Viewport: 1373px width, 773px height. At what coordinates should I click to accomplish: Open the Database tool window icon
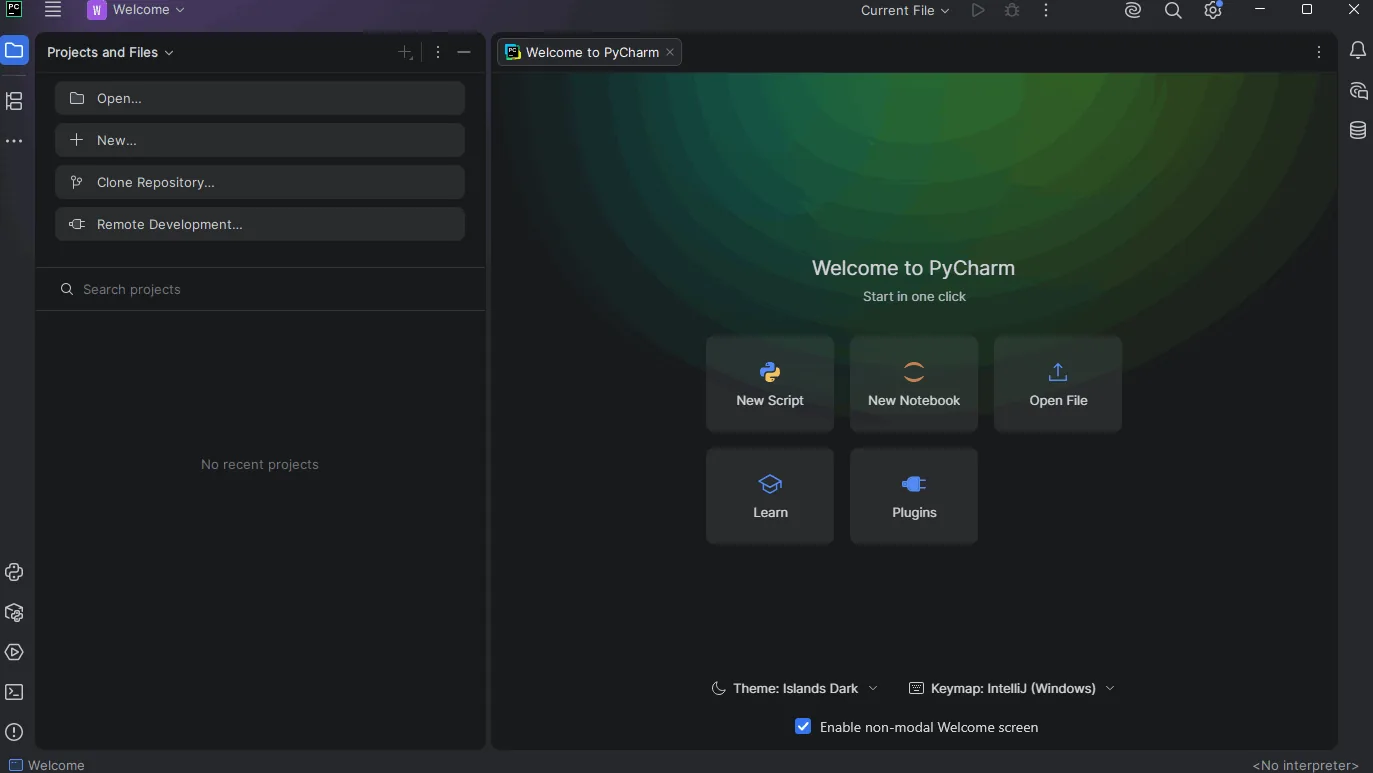coord(1358,130)
